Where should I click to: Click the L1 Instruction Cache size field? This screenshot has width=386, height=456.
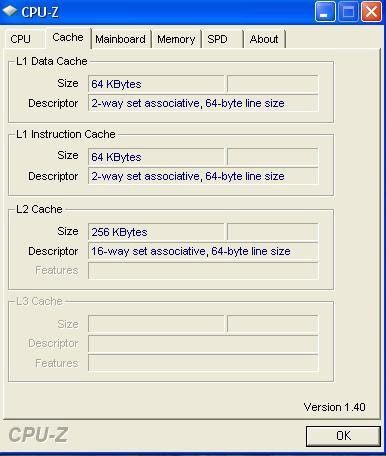coord(156,157)
